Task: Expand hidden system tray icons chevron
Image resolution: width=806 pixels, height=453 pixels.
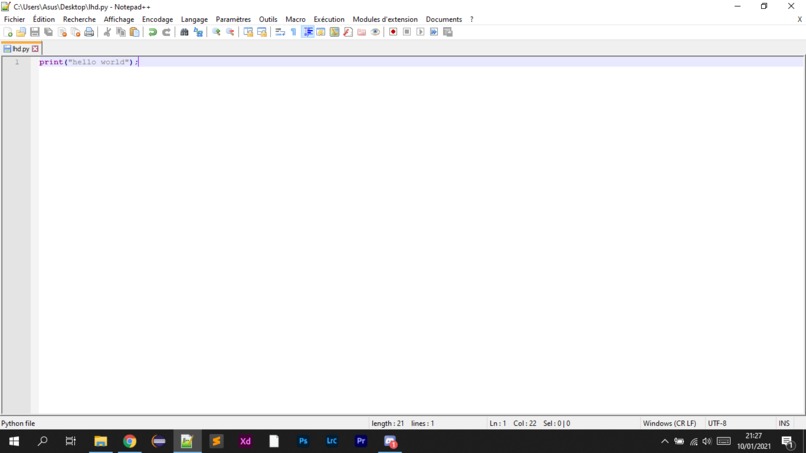Action: [x=665, y=441]
